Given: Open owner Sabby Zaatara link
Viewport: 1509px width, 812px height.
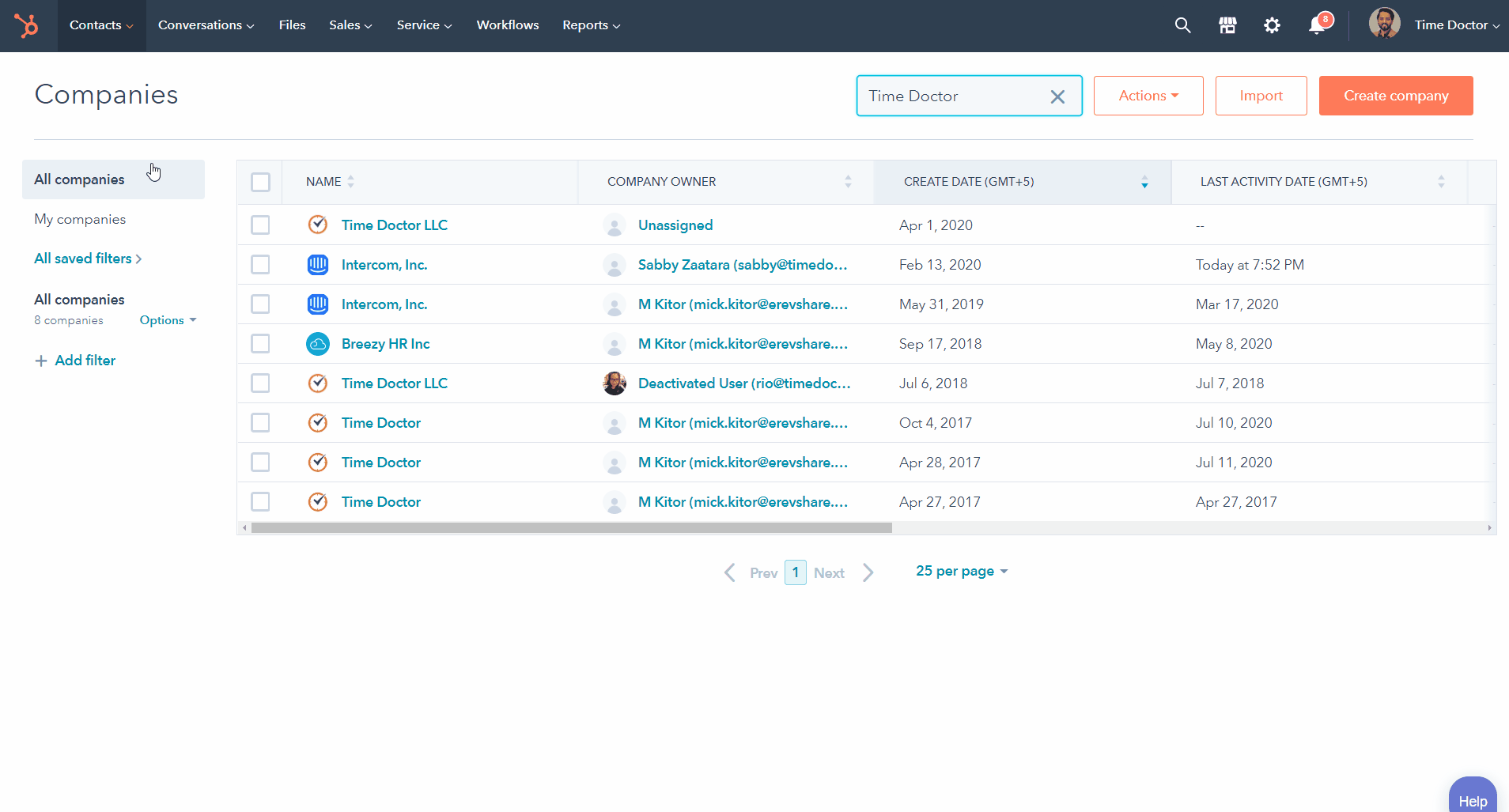Looking at the screenshot, I should click(743, 265).
